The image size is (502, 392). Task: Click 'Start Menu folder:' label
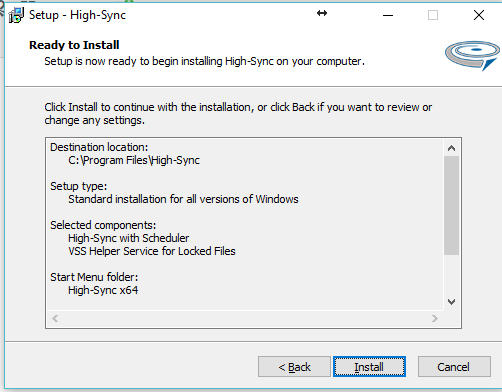pyautogui.click(x=94, y=277)
